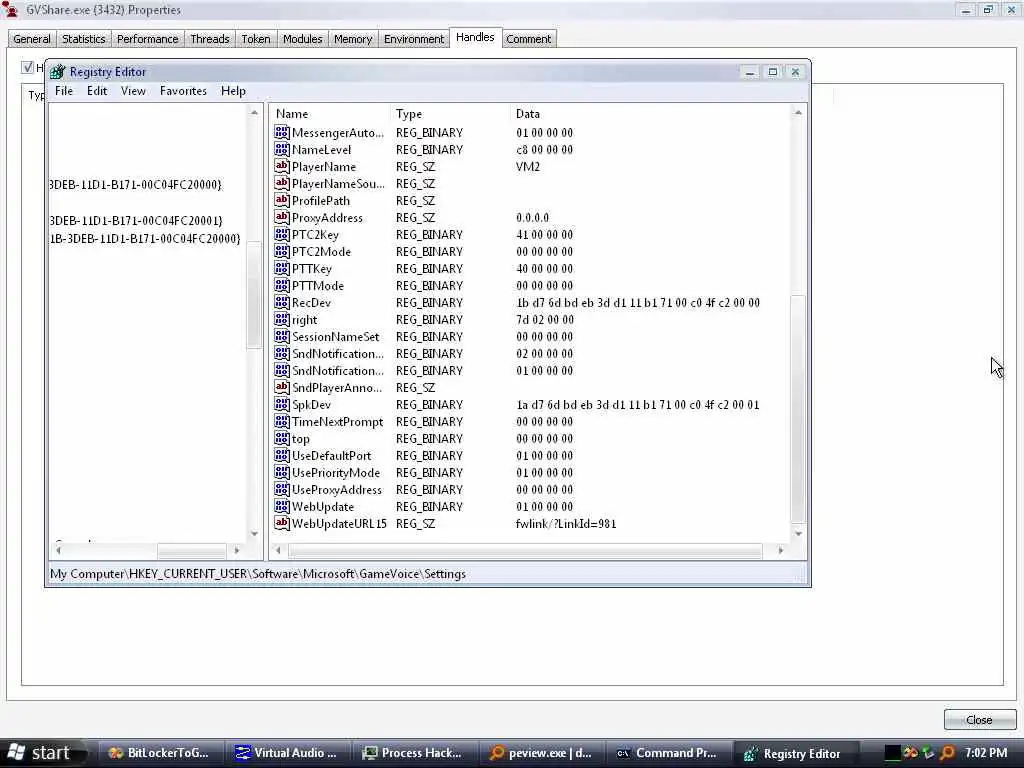Click the SpkDev binary value icon
Image resolution: width=1024 pixels, height=768 pixels.
click(x=281, y=404)
